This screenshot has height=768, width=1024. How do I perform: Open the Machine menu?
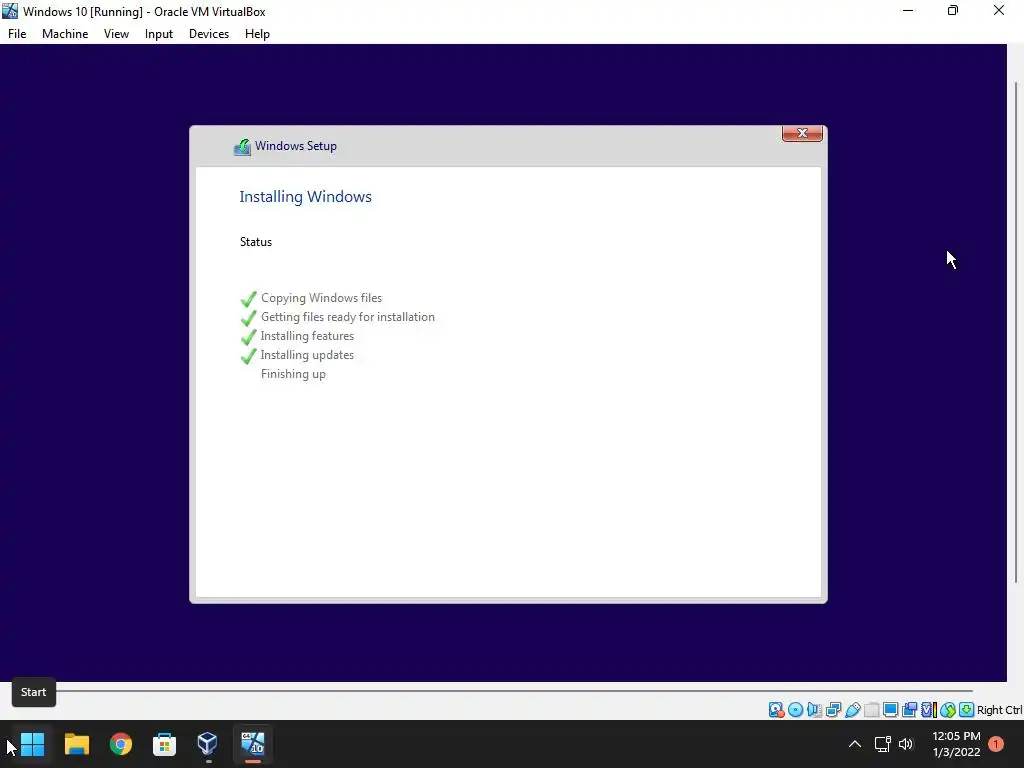coord(65,34)
